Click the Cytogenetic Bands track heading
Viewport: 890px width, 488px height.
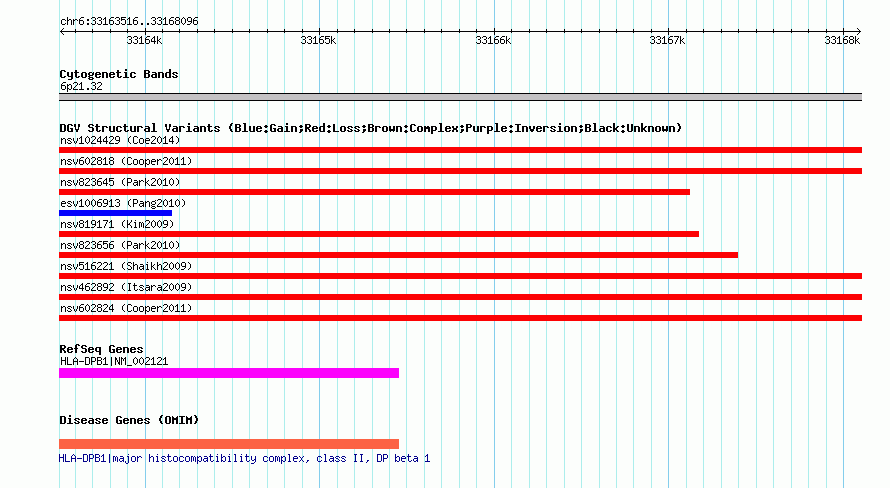[119, 74]
